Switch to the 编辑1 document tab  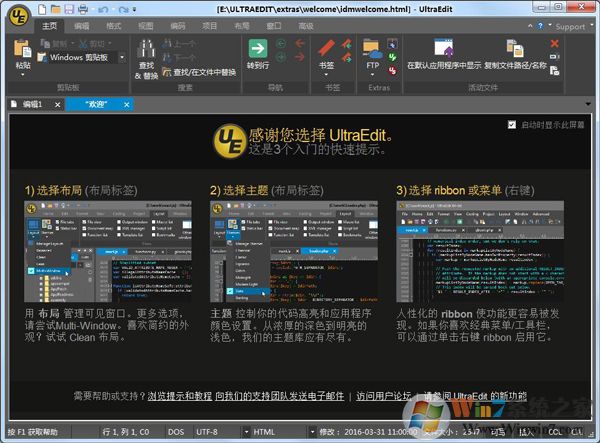[32, 103]
